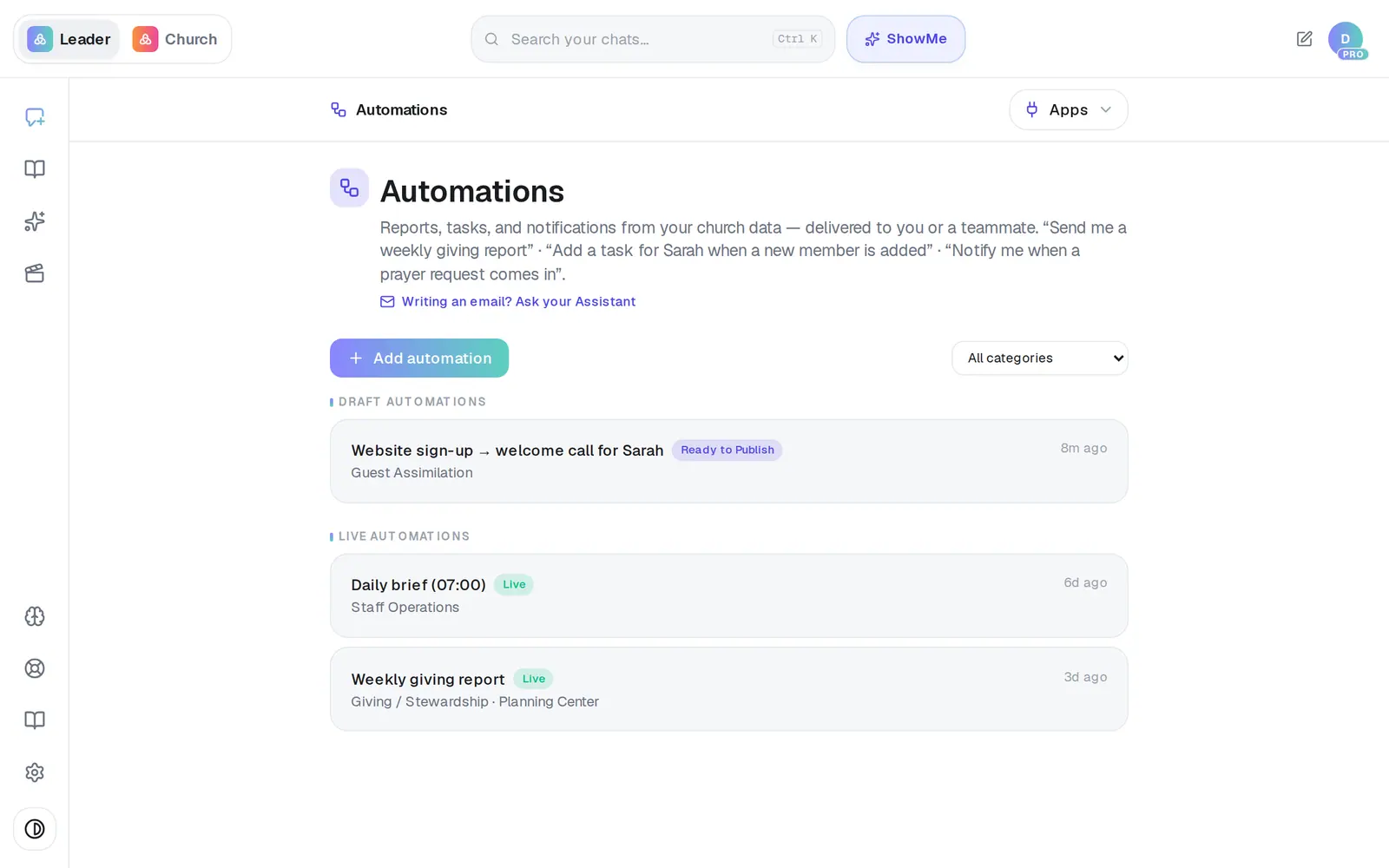Click the compose new note icon
This screenshot has width=1389, height=868.
(1304, 39)
